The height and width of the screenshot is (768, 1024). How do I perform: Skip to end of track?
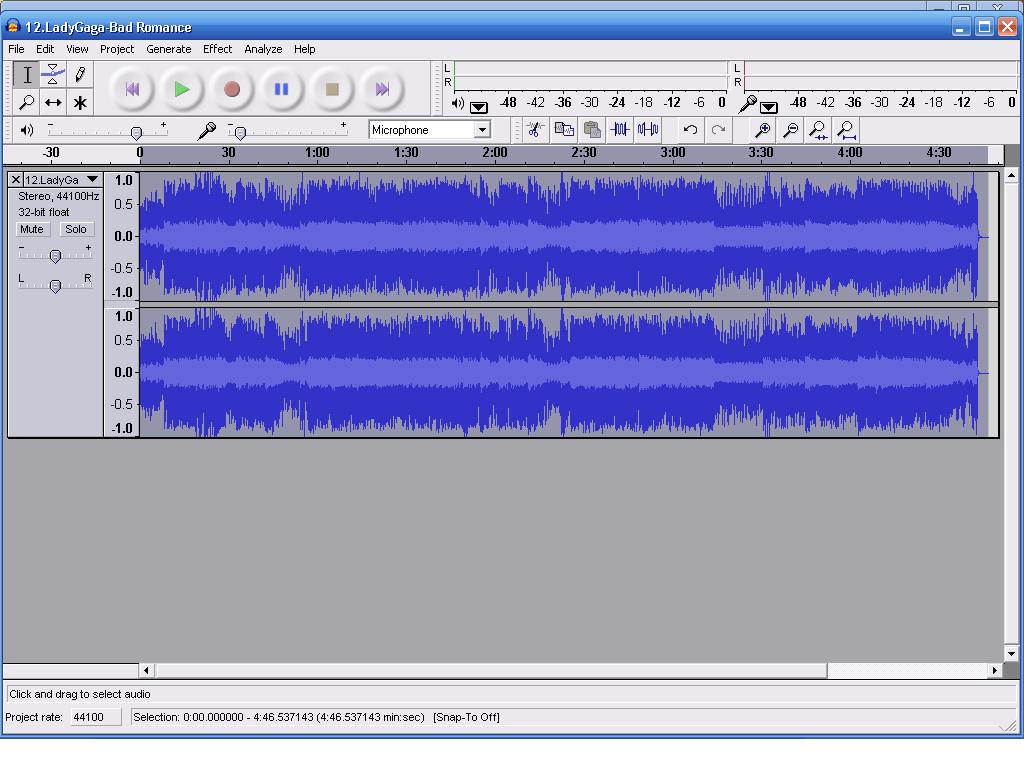tap(382, 89)
